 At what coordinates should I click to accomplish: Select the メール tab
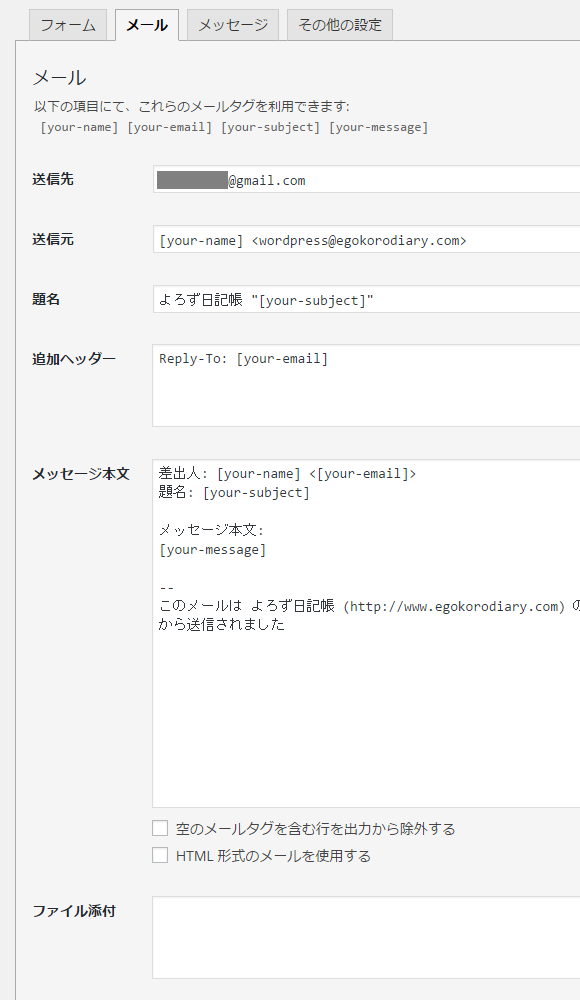147,25
